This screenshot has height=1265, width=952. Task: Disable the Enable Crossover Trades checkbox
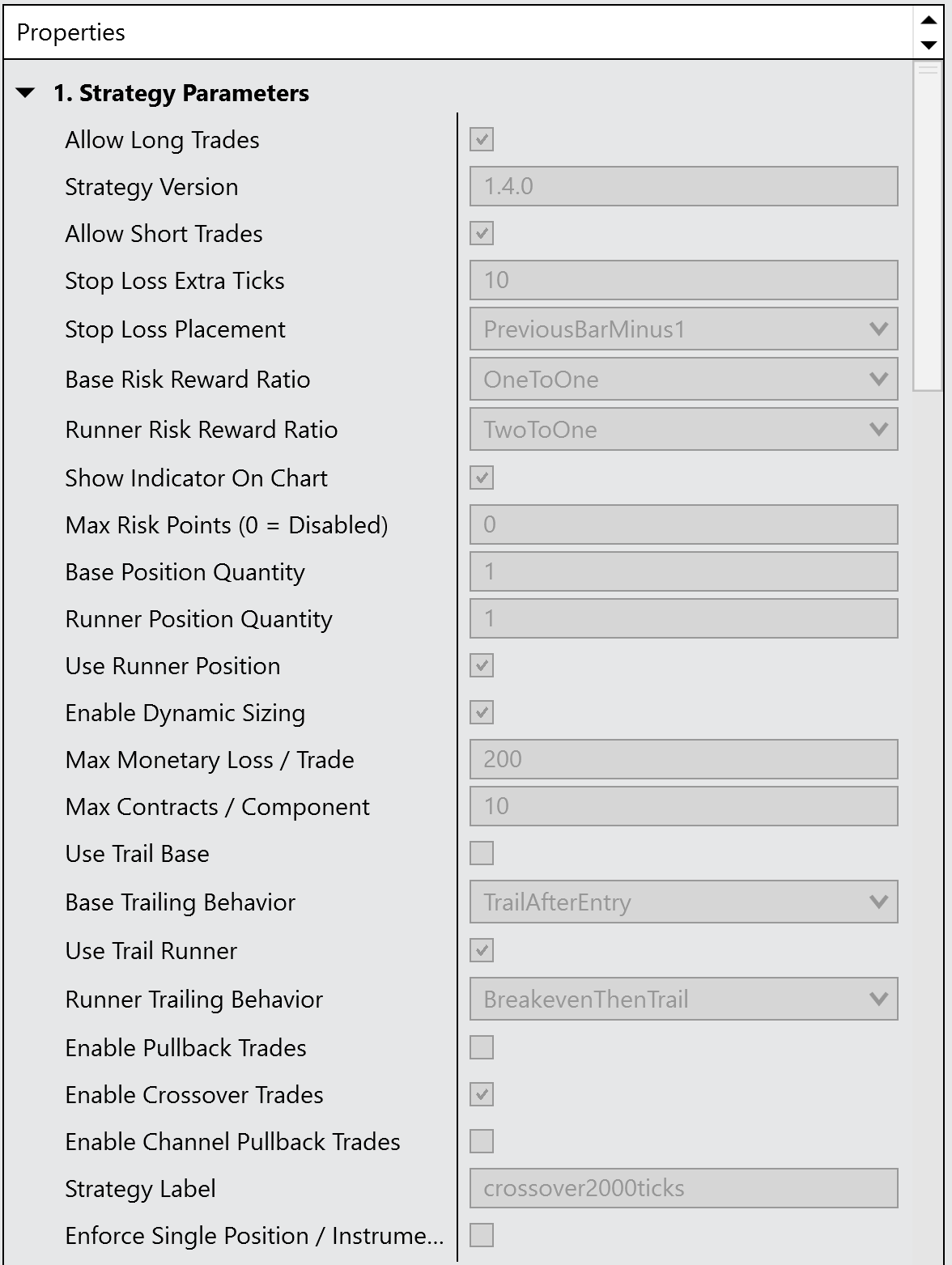(482, 1095)
